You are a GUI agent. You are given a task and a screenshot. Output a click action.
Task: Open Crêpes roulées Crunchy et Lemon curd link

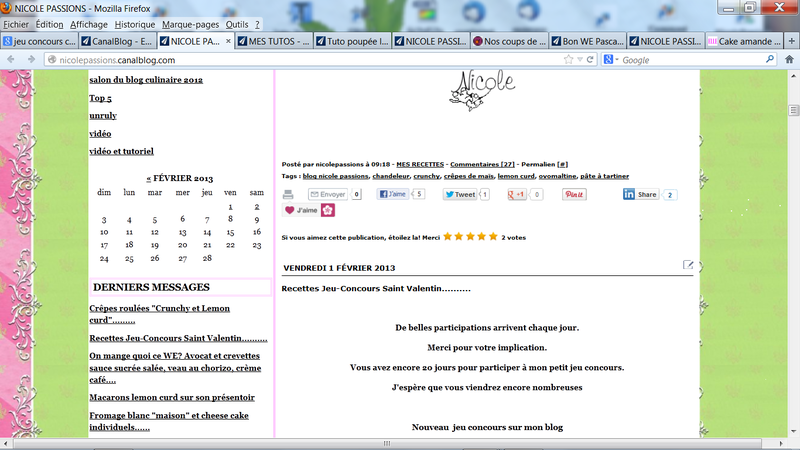pyautogui.click(x=159, y=314)
